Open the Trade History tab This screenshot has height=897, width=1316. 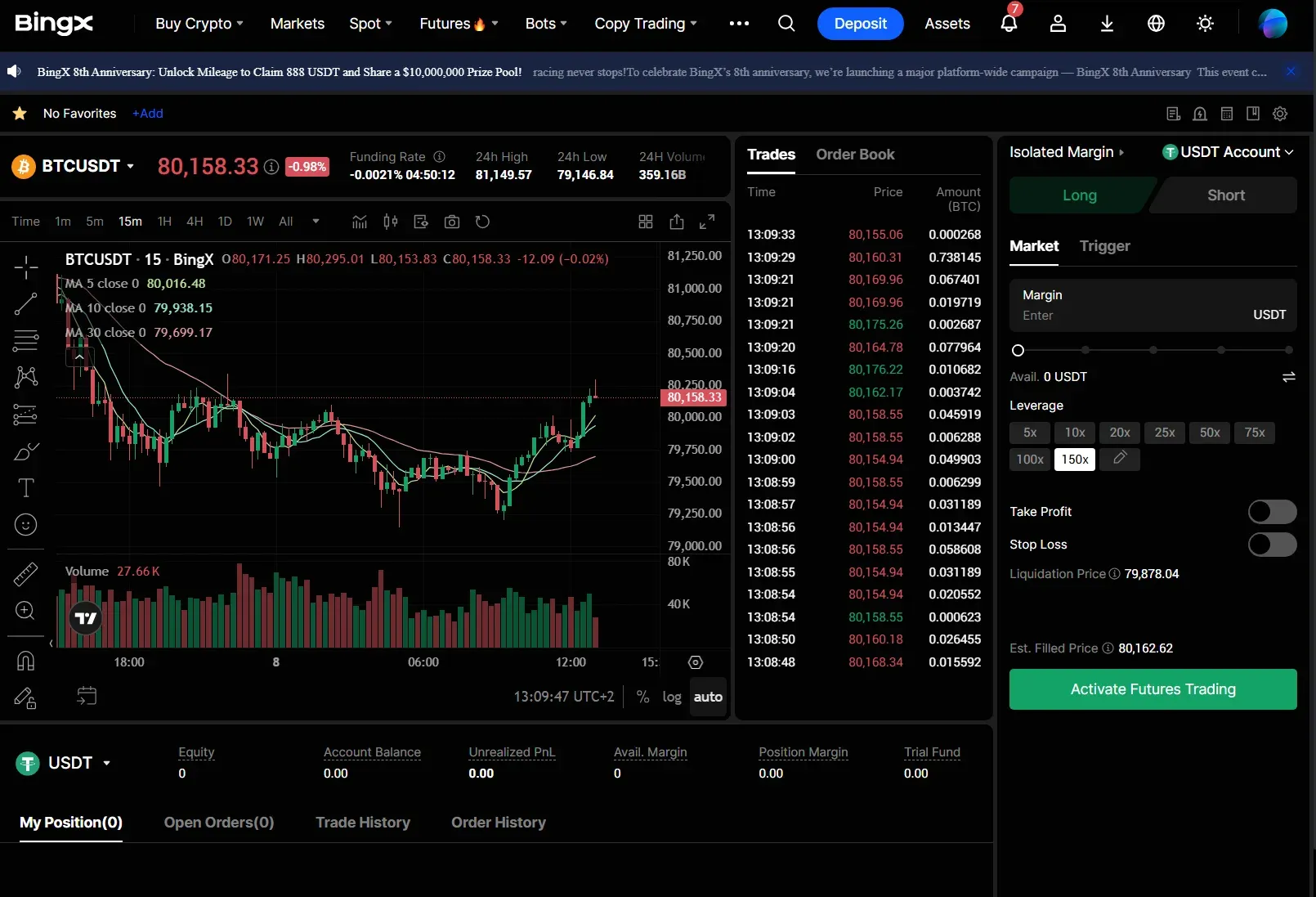coord(363,823)
